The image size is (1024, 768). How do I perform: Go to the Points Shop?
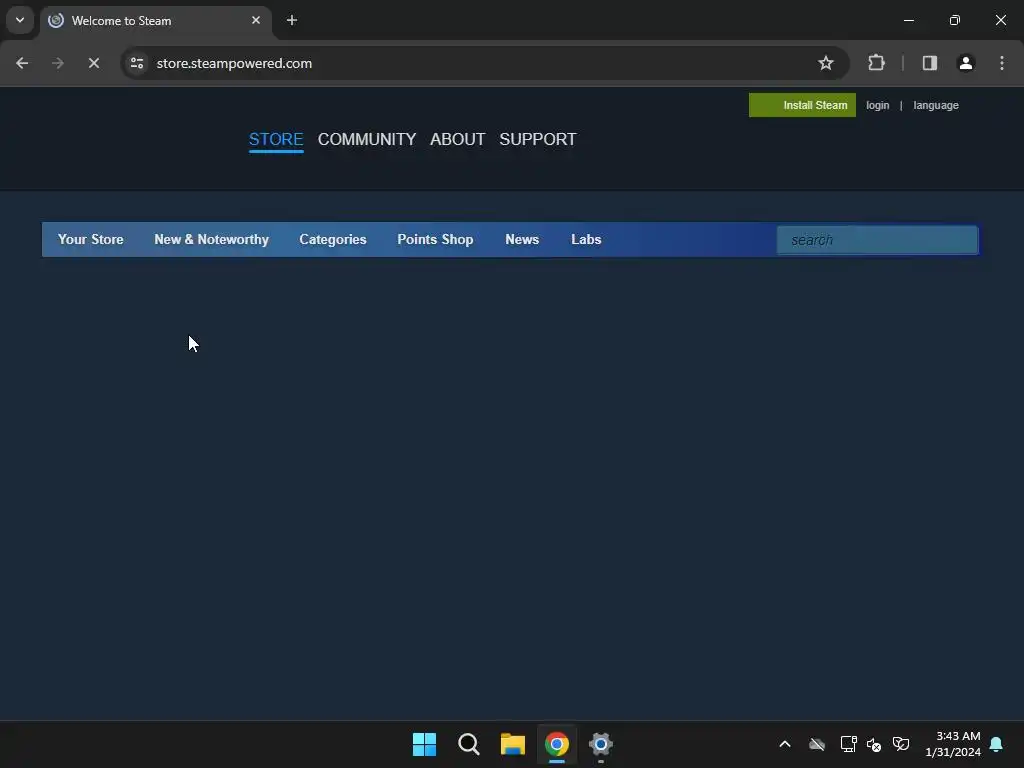(436, 239)
